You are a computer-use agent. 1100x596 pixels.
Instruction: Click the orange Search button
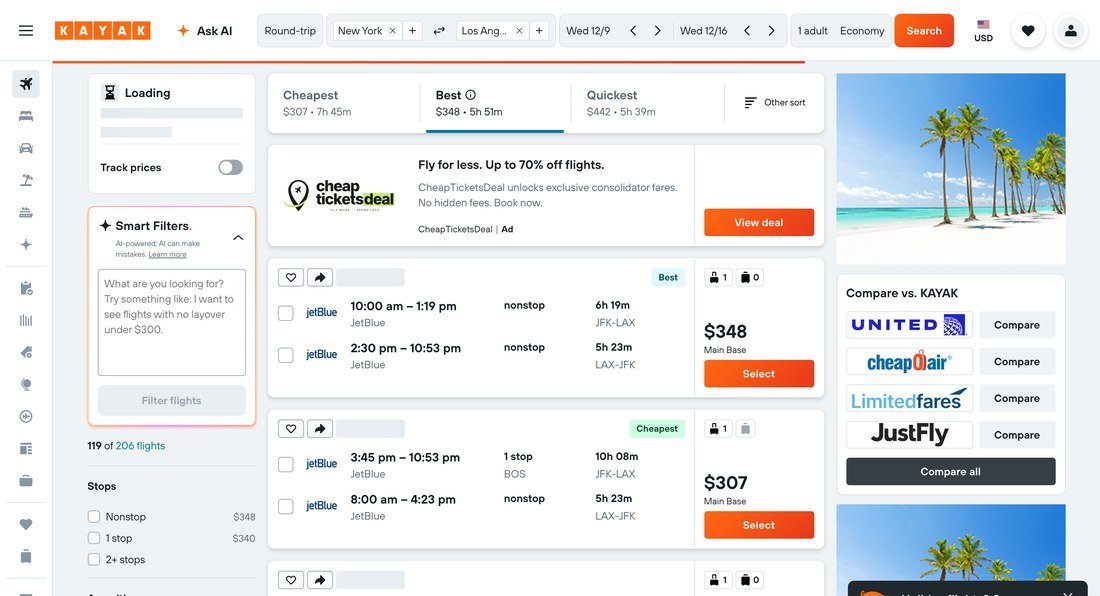(x=924, y=31)
